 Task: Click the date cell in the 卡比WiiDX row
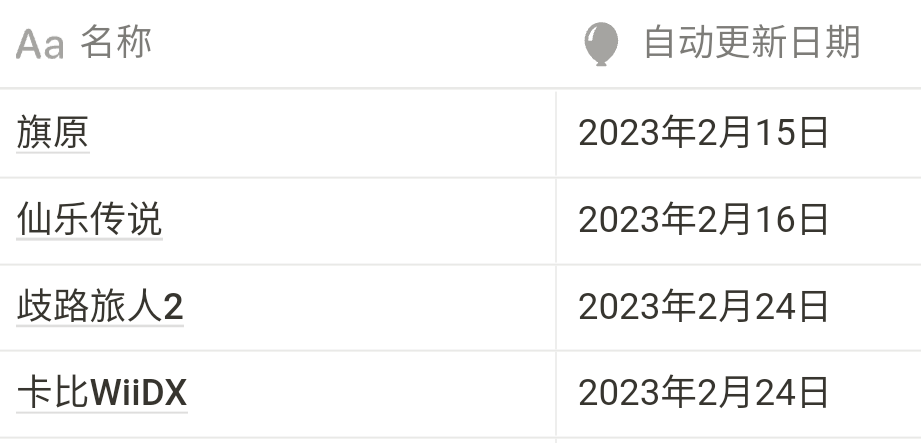click(703, 393)
